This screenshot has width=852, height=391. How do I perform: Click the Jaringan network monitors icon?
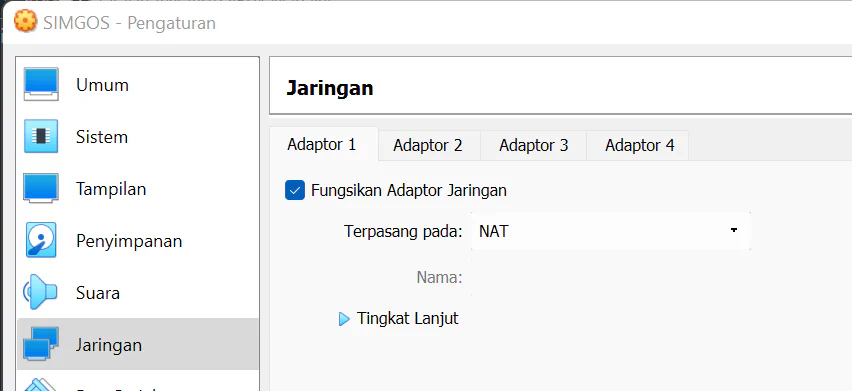41,344
